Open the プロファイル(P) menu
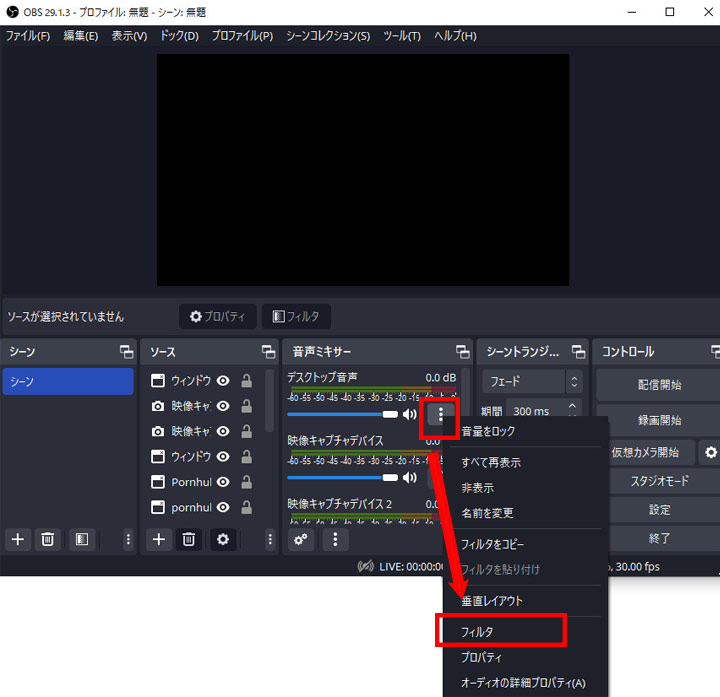 tap(242, 36)
